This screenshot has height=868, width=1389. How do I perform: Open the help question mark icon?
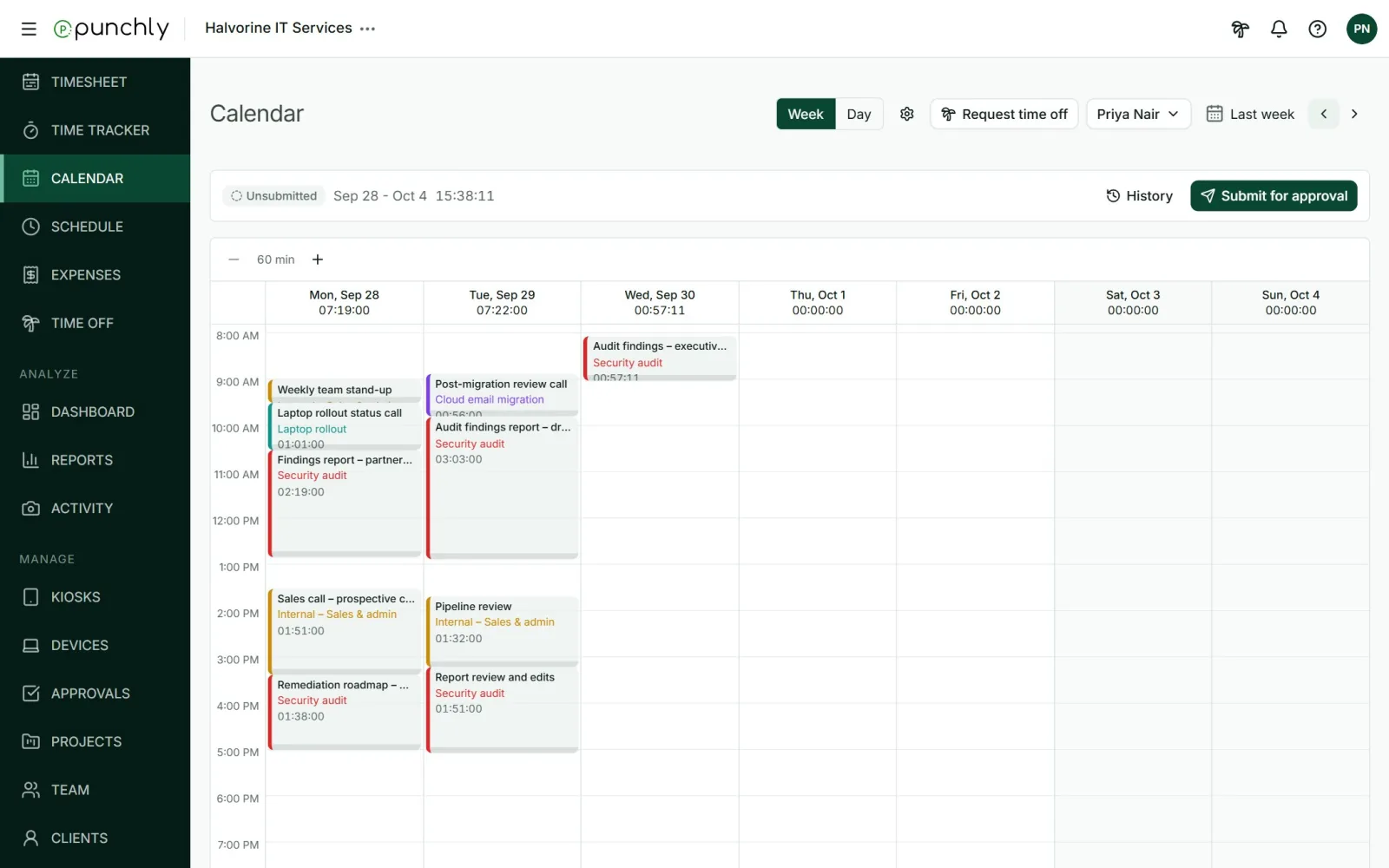(x=1317, y=29)
